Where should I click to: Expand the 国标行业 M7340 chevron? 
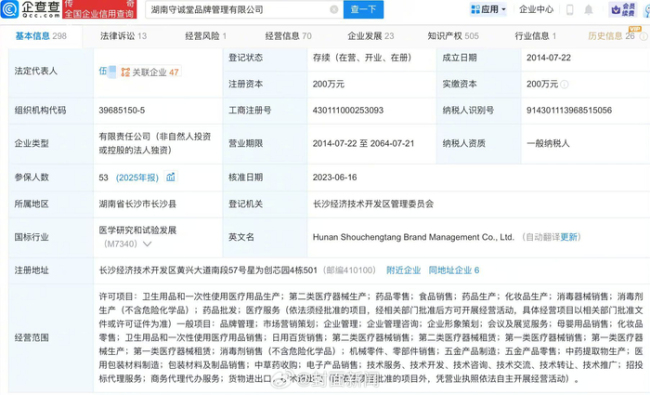pyautogui.click(x=147, y=244)
